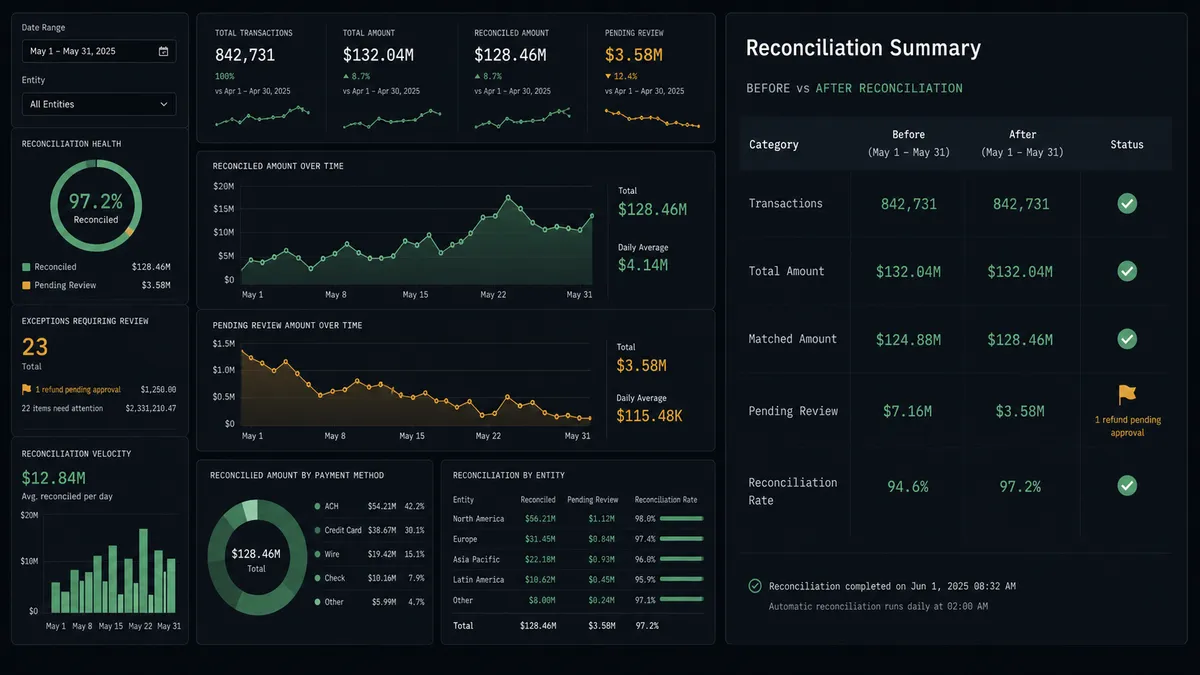
Task: Click the Check payment legend dot
Action: coord(317,578)
